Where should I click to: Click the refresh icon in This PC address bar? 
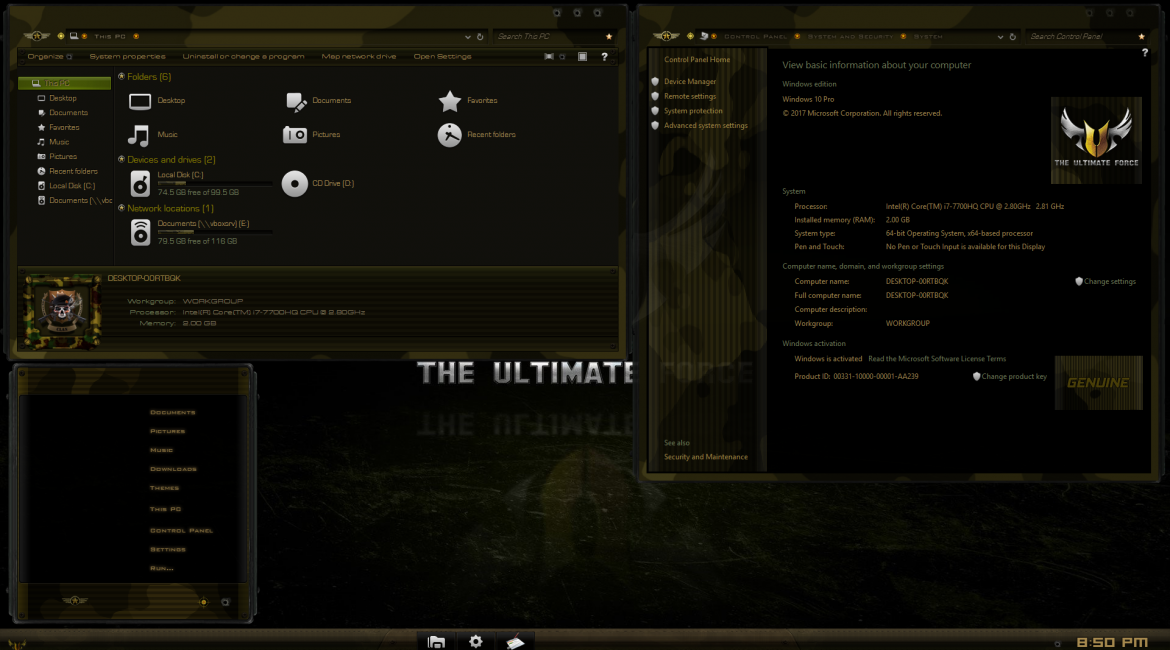click(x=480, y=37)
